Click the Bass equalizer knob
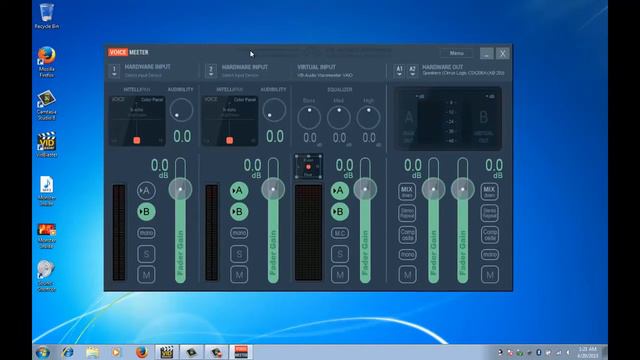The image size is (640, 360). [x=309, y=118]
